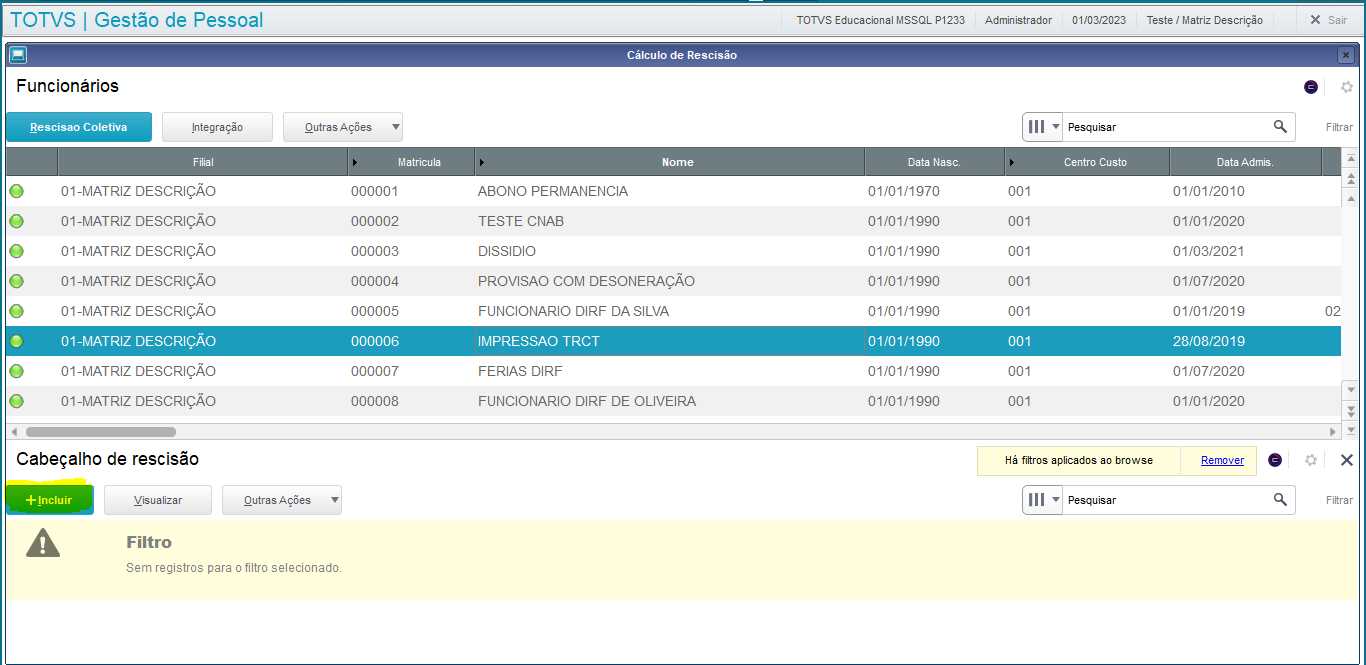This screenshot has width=1366, height=665.
Task: Click the window menu icon beside Cálculo de Rescisão
Action: pos(18,55)
